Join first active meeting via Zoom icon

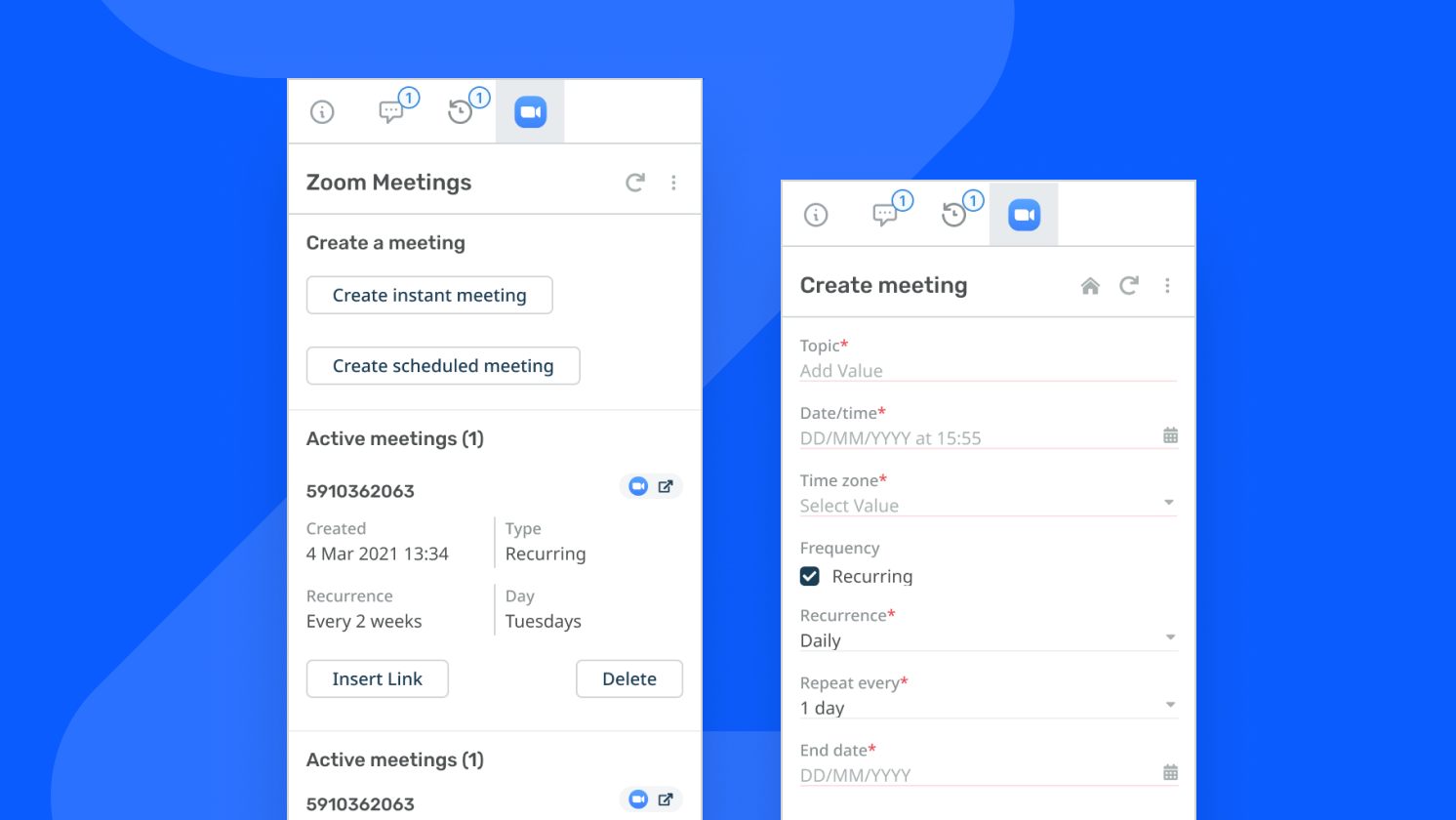click(638, 486)
